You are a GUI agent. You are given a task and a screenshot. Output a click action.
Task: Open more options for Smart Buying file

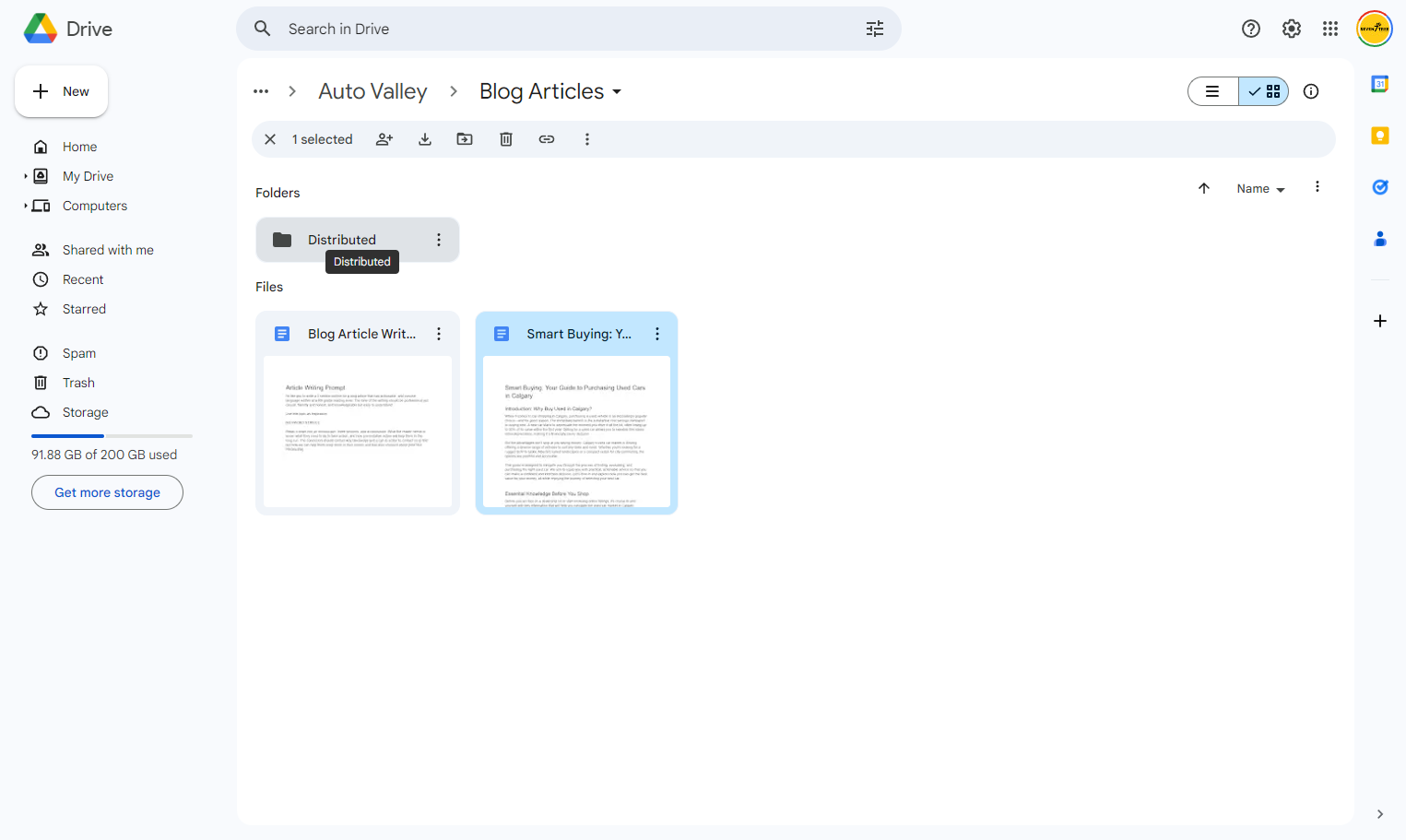click(x=657, y=334)
